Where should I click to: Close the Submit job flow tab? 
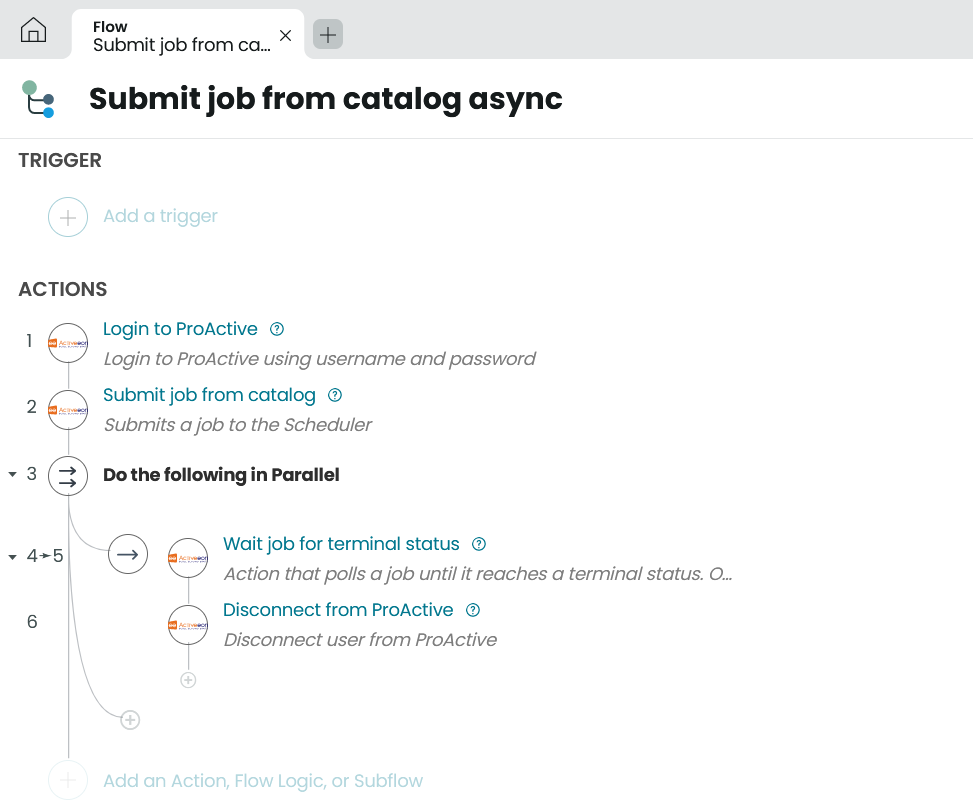coord(285,35)
